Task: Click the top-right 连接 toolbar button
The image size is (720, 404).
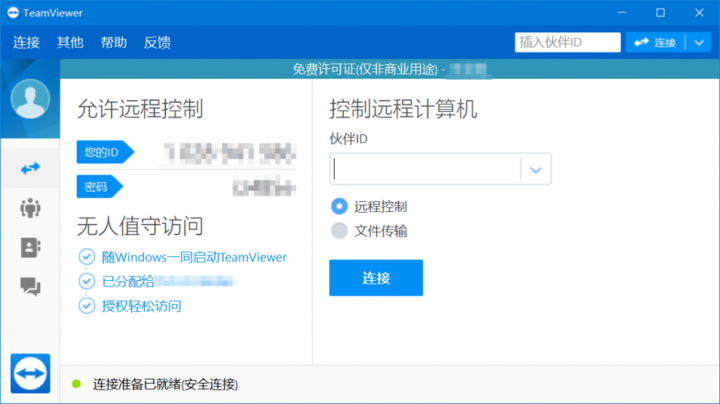Action: tap(655, 43)
